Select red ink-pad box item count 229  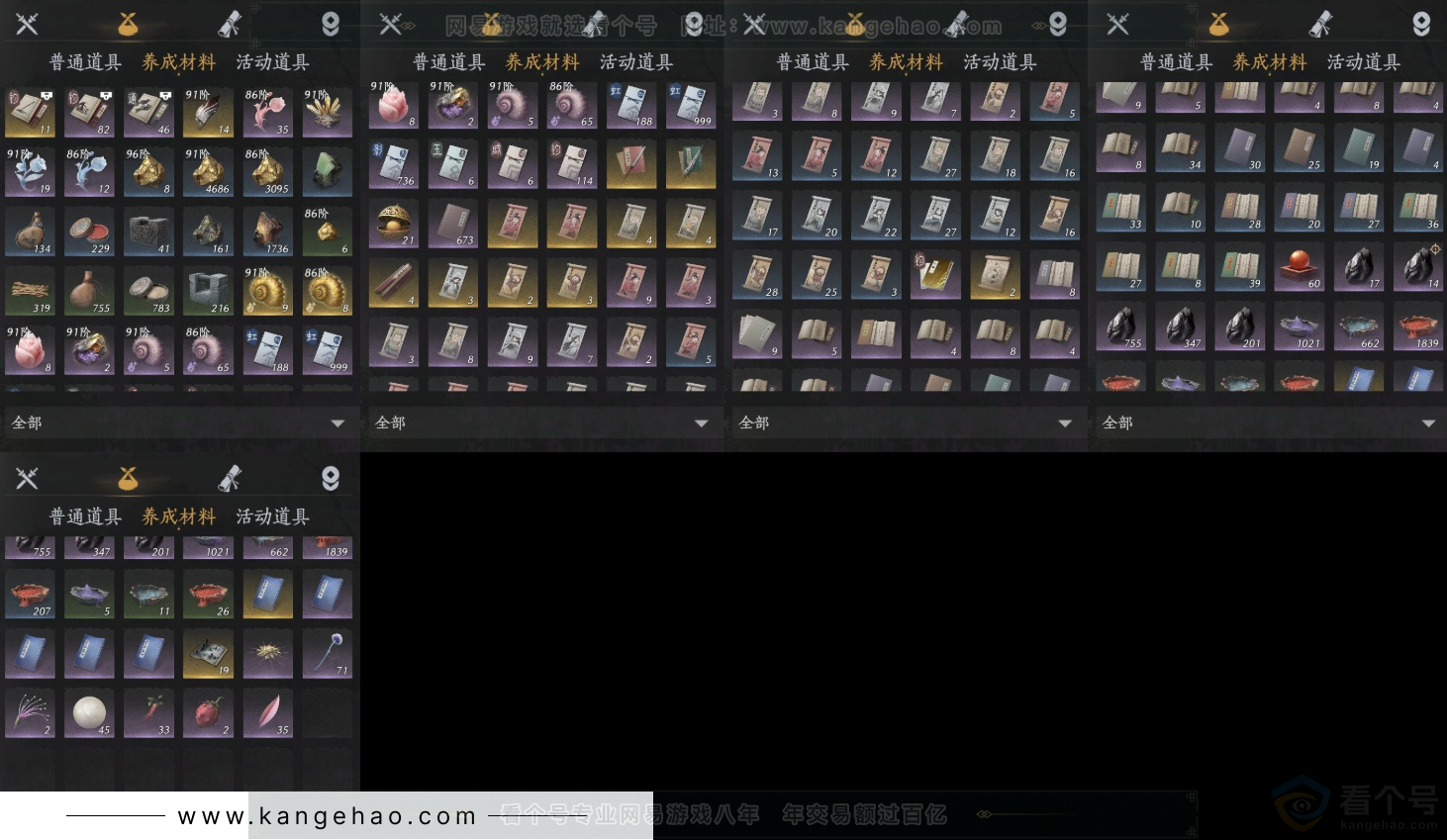[x=89, y=232]
